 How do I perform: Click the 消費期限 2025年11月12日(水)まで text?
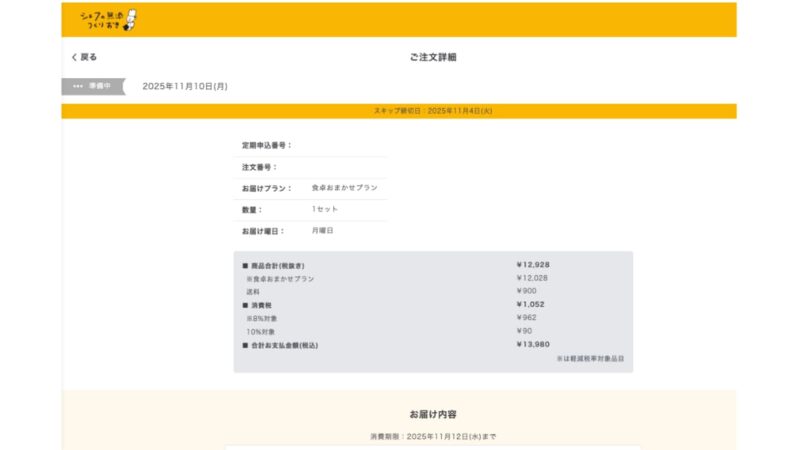(x=433, y=437)
